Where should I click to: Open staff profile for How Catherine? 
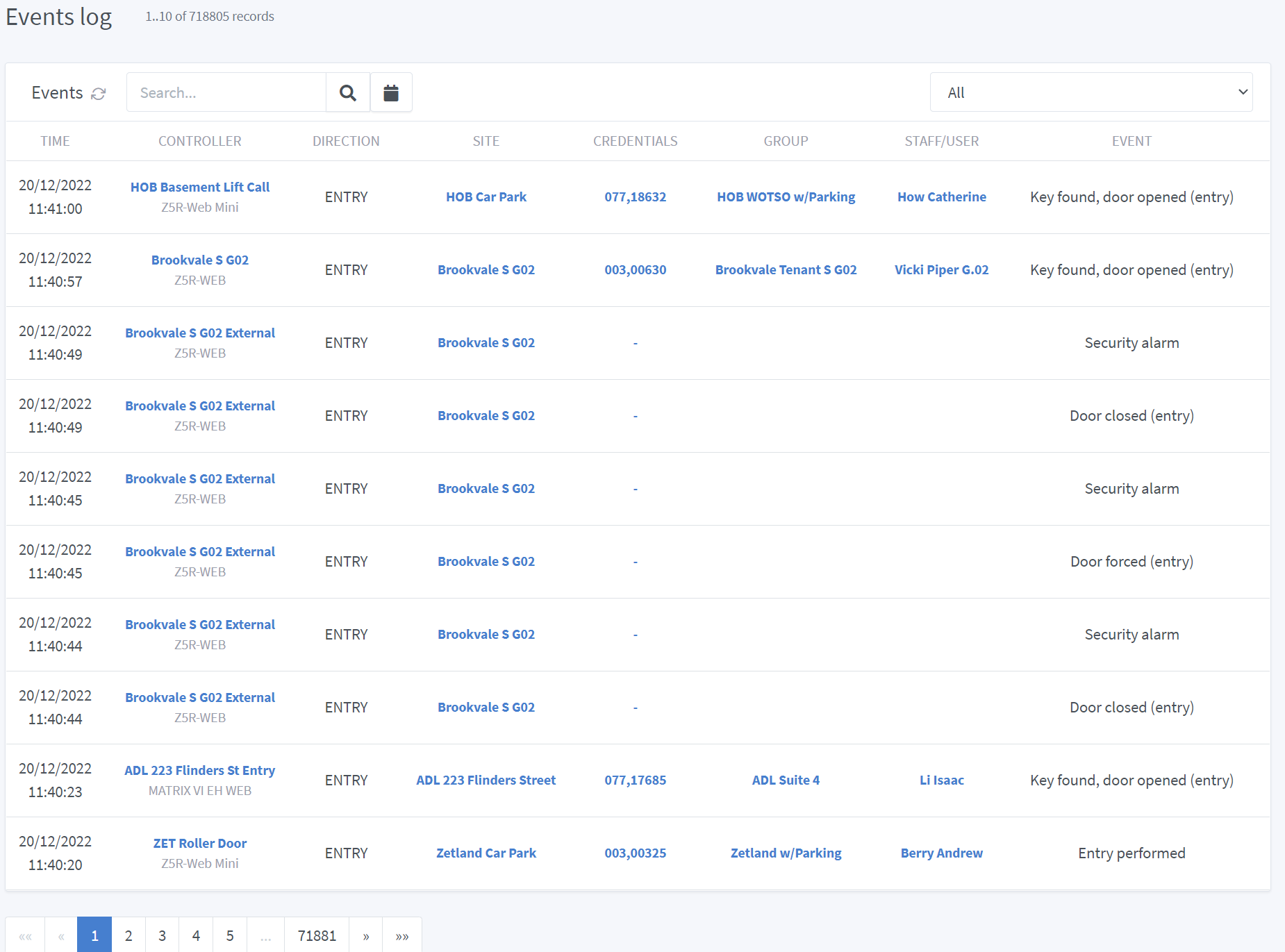pyautogui.click(x=941, y=197)
